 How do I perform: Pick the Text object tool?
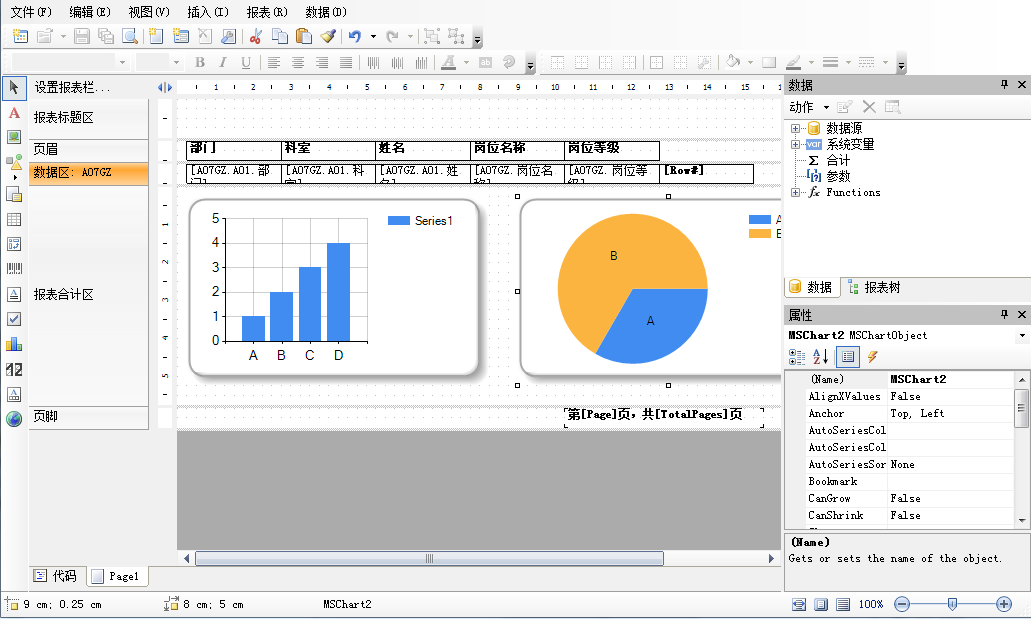14,112
